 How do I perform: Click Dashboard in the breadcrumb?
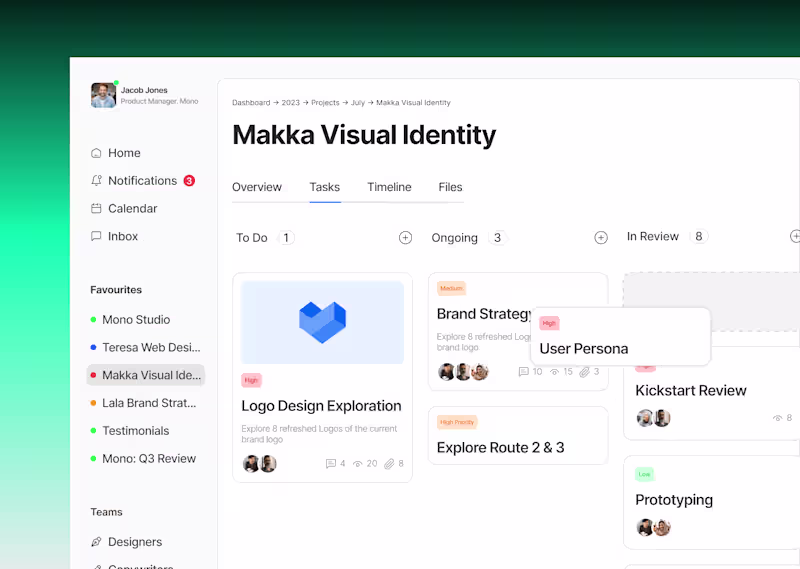(x=251, y=103)
